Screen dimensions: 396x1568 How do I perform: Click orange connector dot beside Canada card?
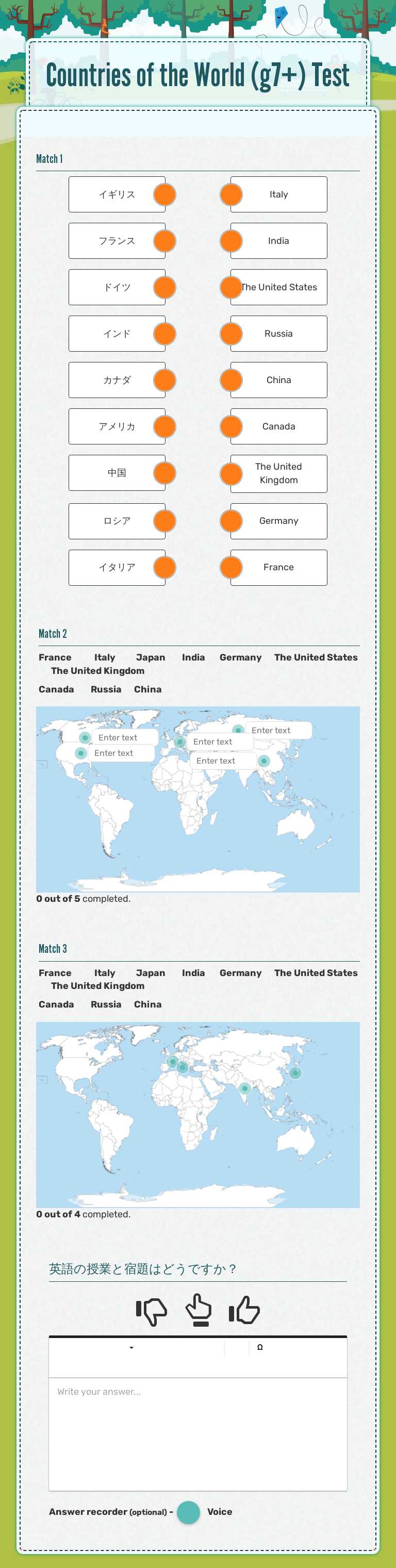[x=231, y=427]
